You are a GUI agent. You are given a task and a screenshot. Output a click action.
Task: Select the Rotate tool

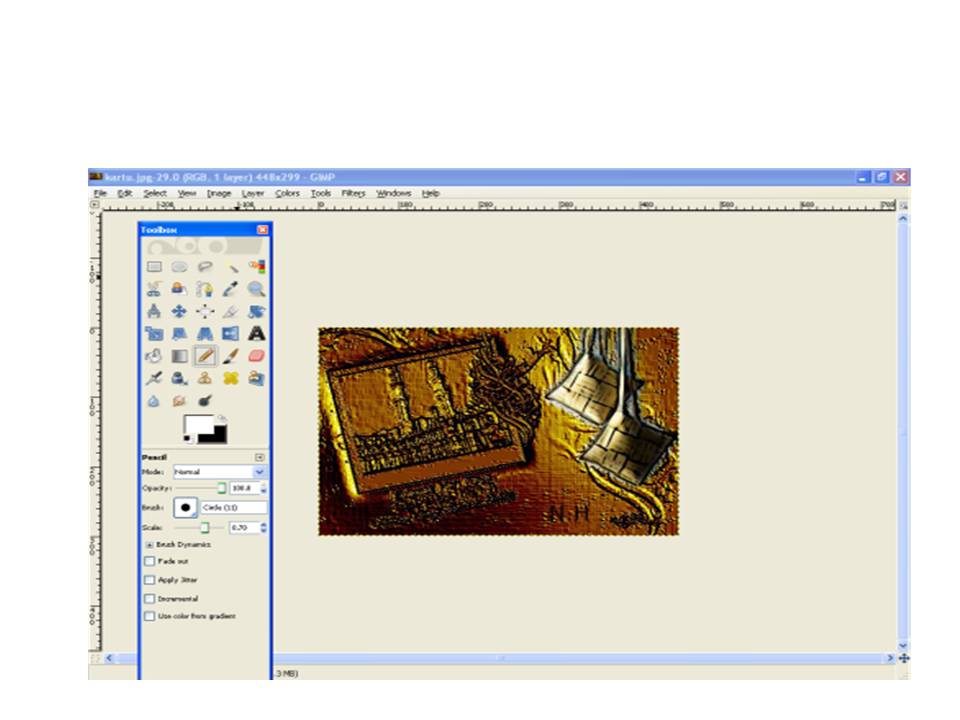(257, 312)
